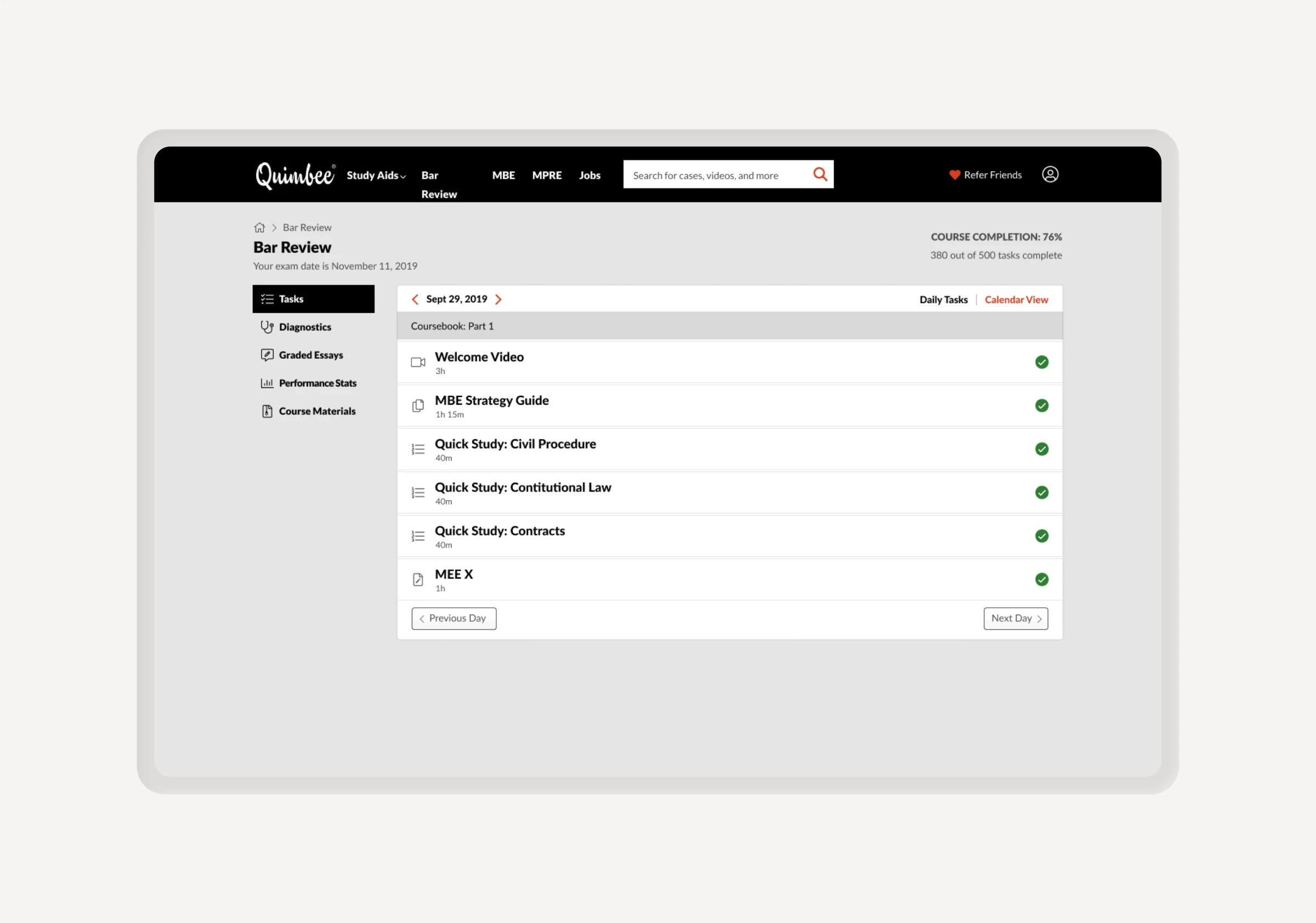Screen dimensions: 1316x923
Task: Click the Next Day button
Action: tap(1015, 619)
